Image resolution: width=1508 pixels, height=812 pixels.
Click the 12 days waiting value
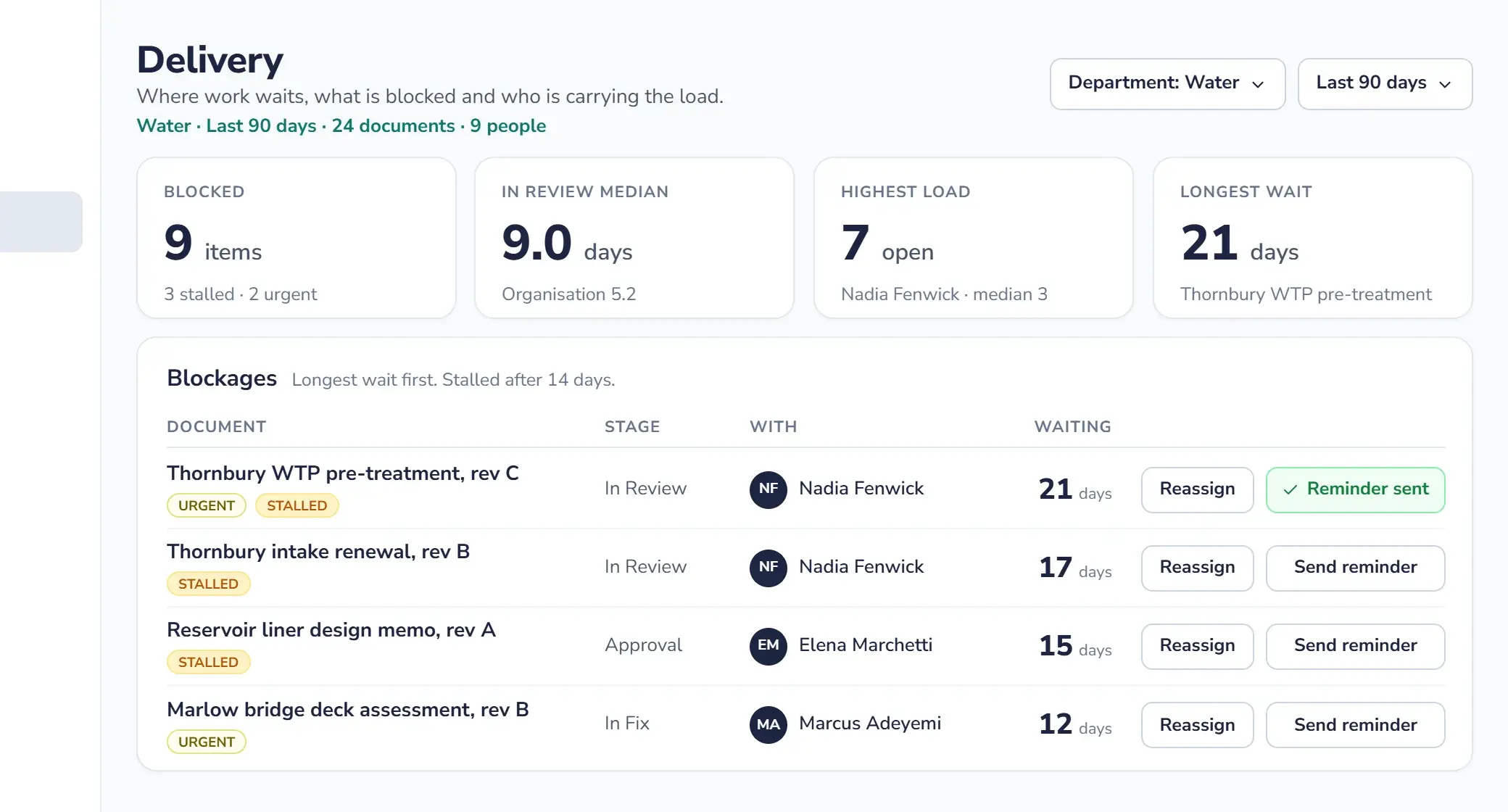[1075, 724]
